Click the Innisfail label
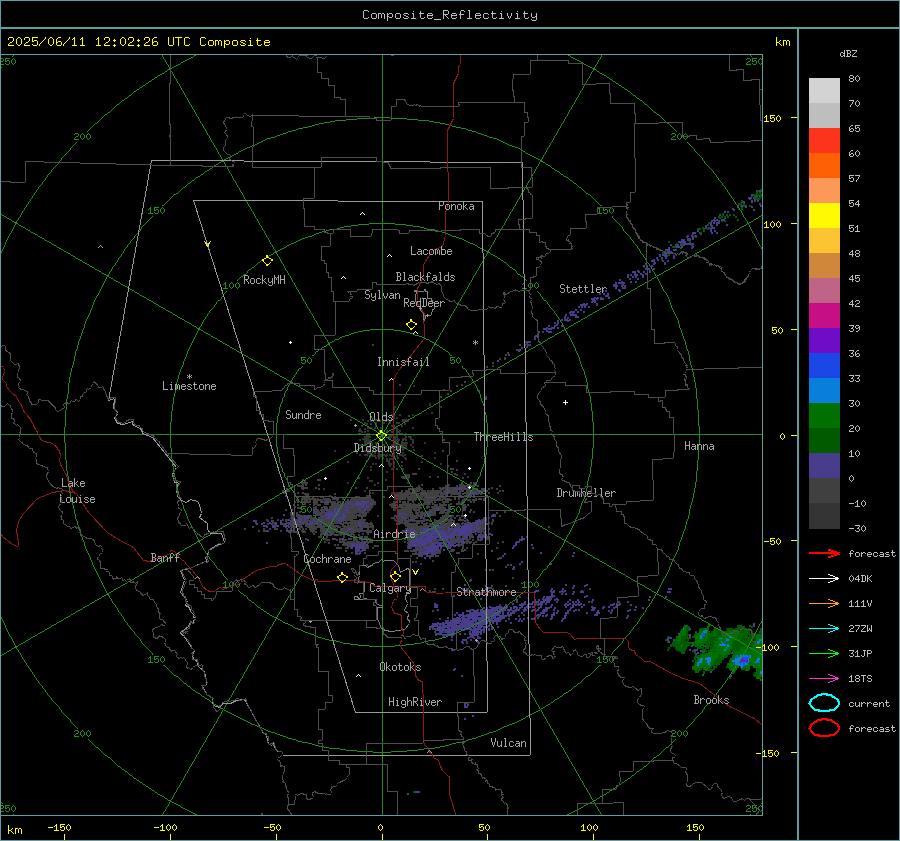 coord(403,362)
